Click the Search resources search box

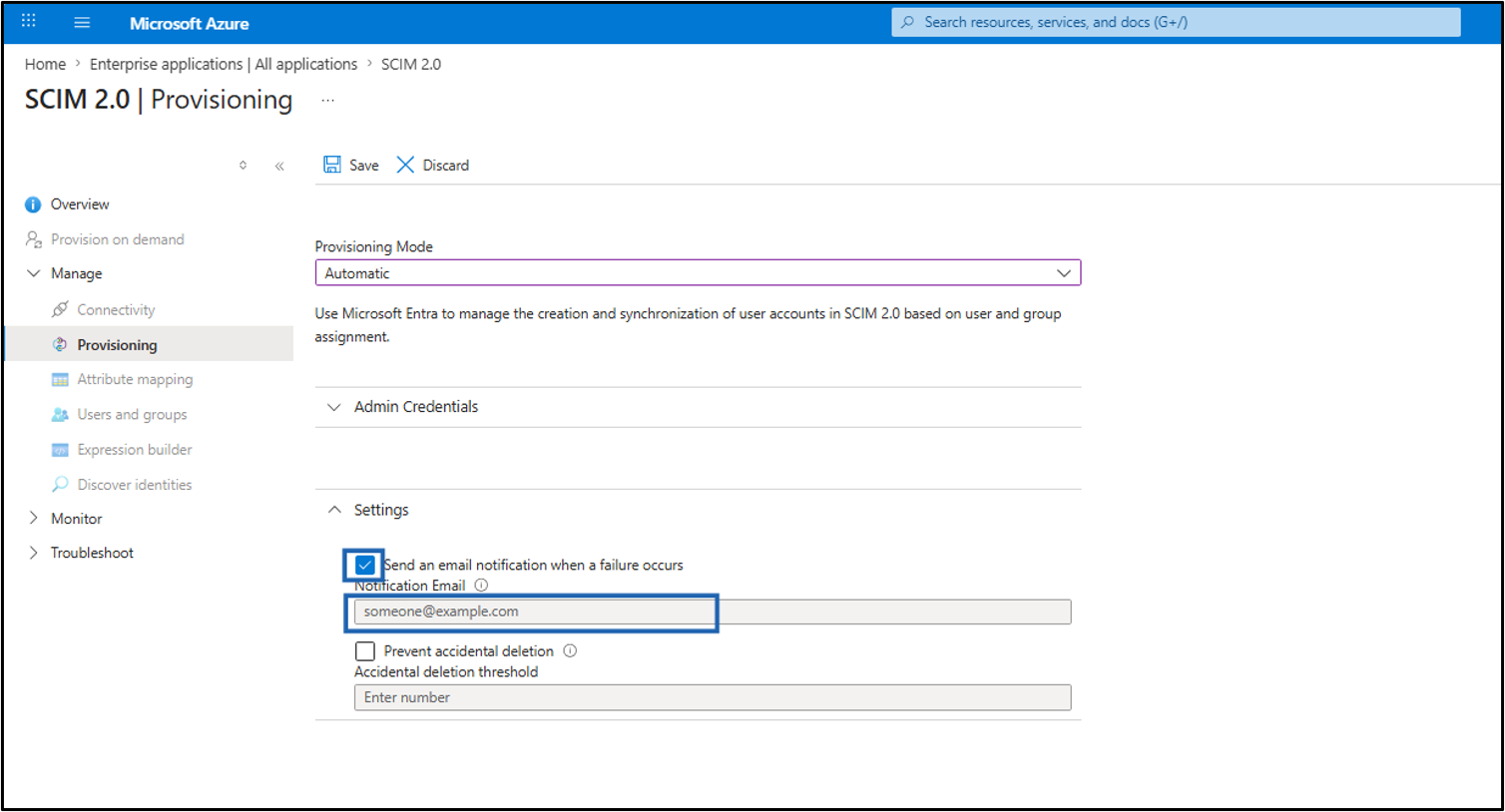pyautogui.click(x=1176, y=22)
